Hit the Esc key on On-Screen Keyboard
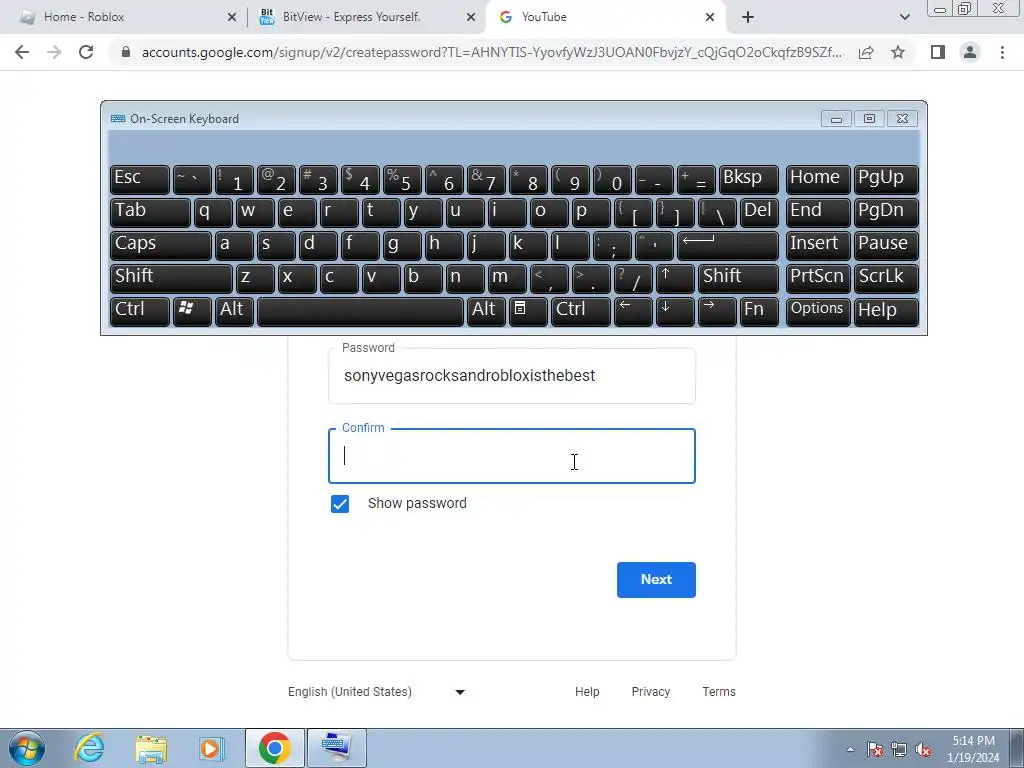 (x=140, y=180)
